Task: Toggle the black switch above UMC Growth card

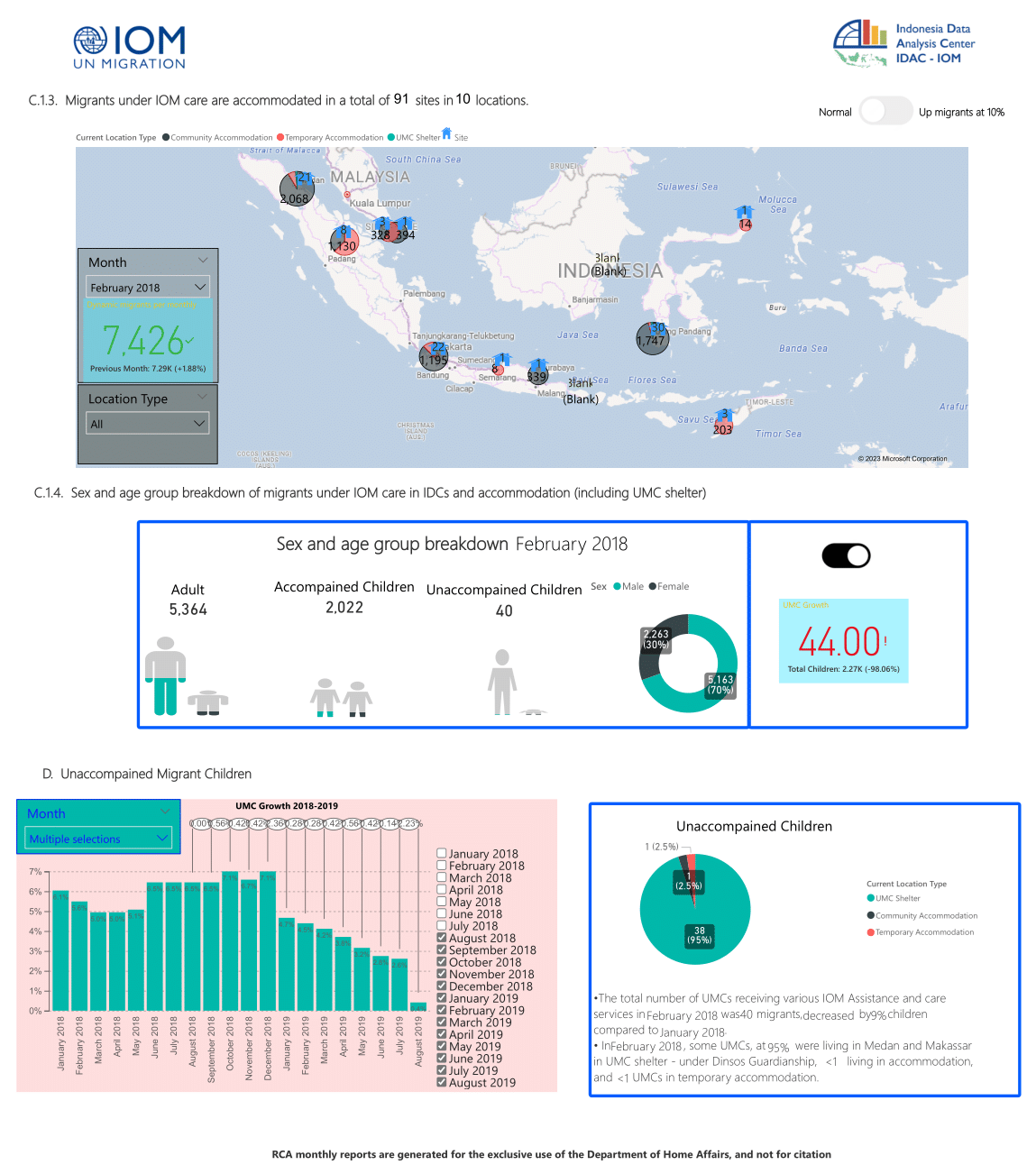Action: [846, 555]
